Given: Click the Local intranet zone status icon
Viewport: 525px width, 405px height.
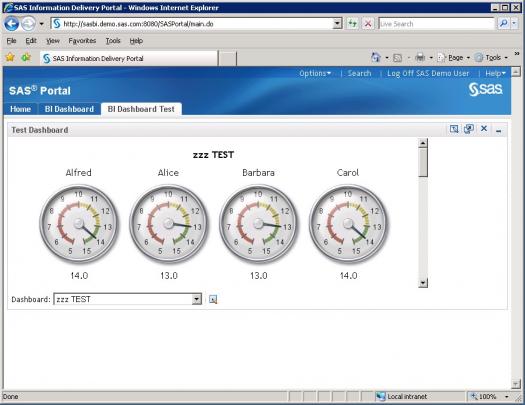Looking at the screenshot, I should tap(380, 397).
